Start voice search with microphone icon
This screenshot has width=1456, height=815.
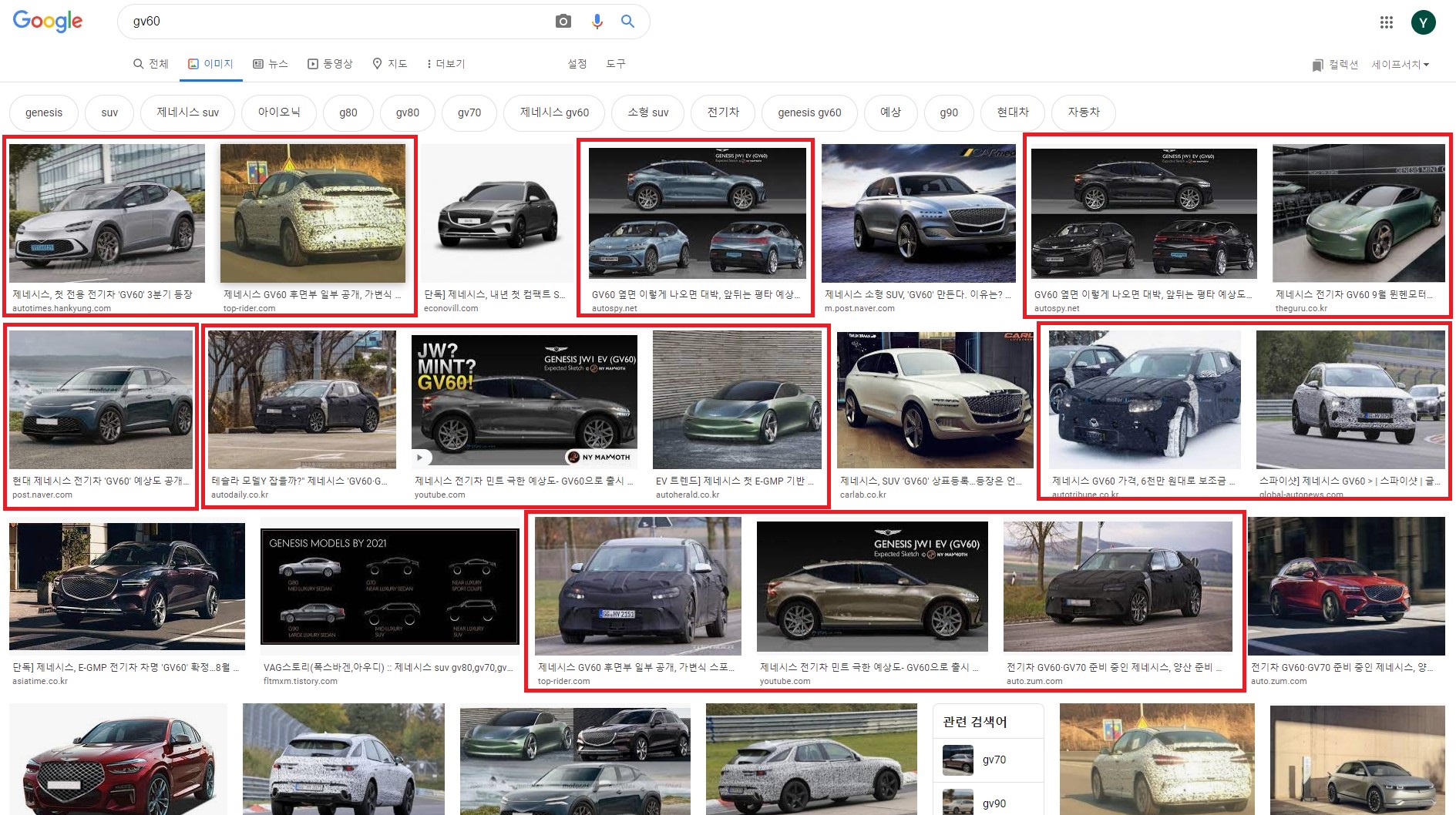point(597,22)
